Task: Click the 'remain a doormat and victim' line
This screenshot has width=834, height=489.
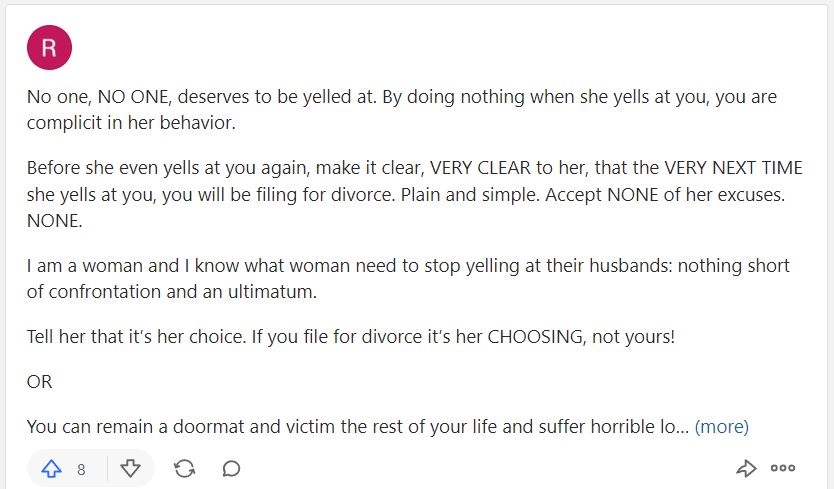Action: tap(357, 427)
